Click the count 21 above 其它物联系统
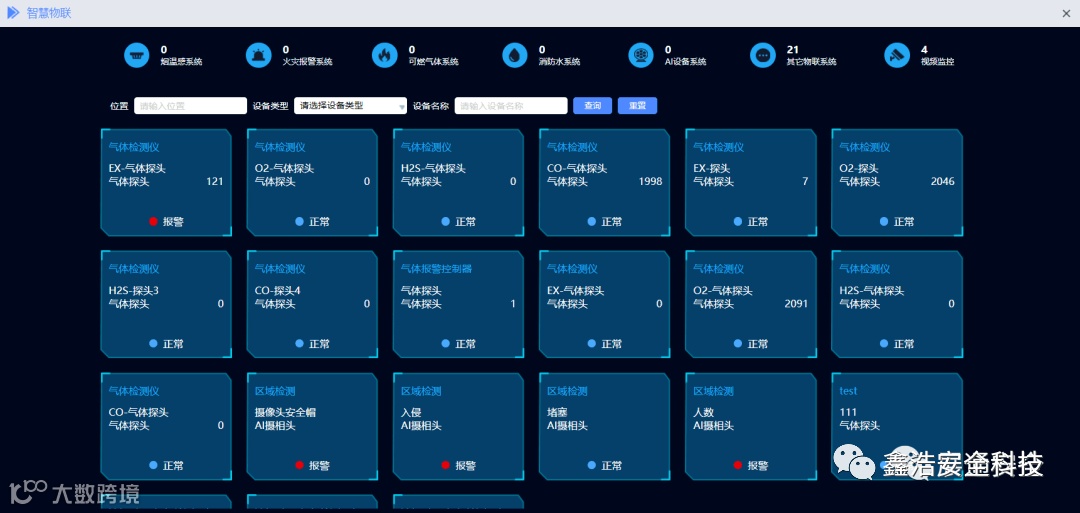Viewport: 1080px width, 513px height. [792, 50]
